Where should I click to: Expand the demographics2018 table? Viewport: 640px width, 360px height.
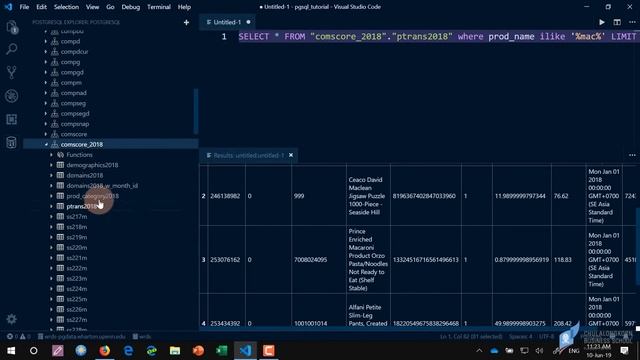51,165
